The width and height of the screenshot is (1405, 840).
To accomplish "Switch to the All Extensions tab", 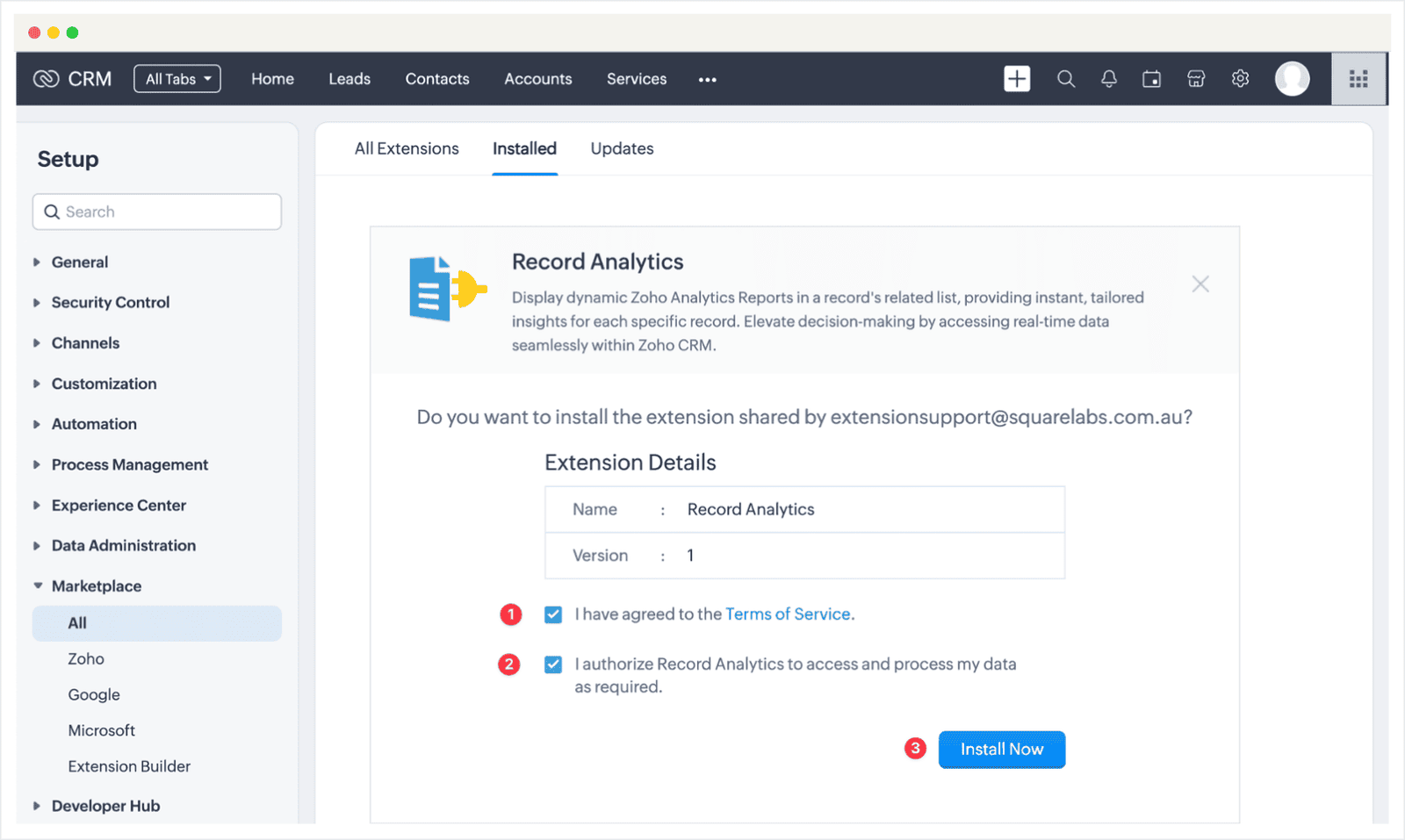I will pyautogui.click(x=407, y=149).
